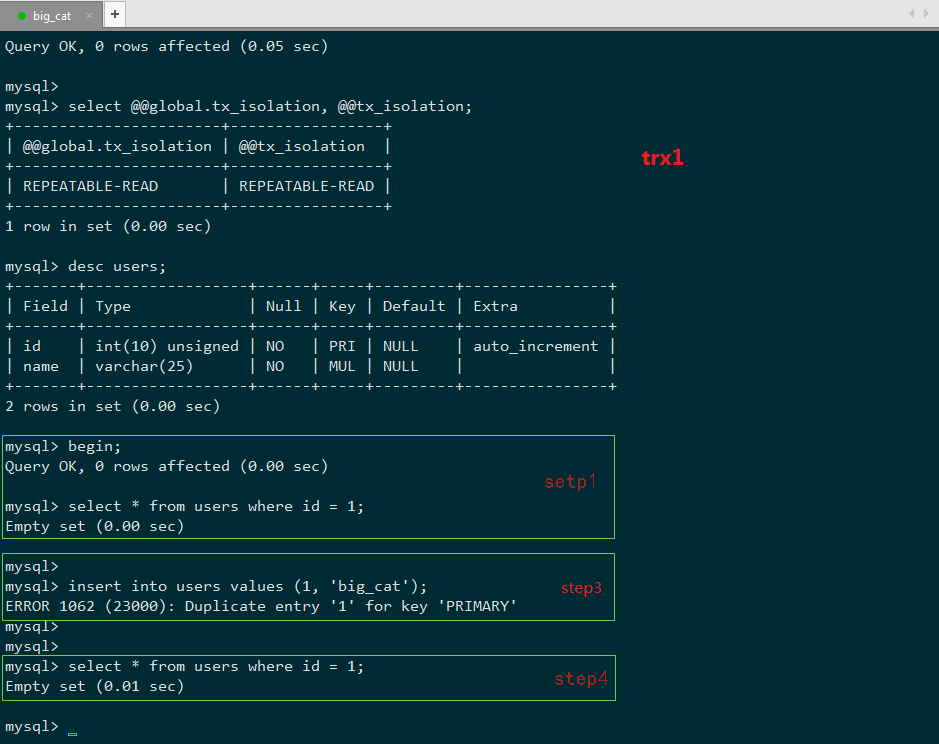Click the 'name' field cell
Viewport: 939px width, 744px height.
point(41,367)
